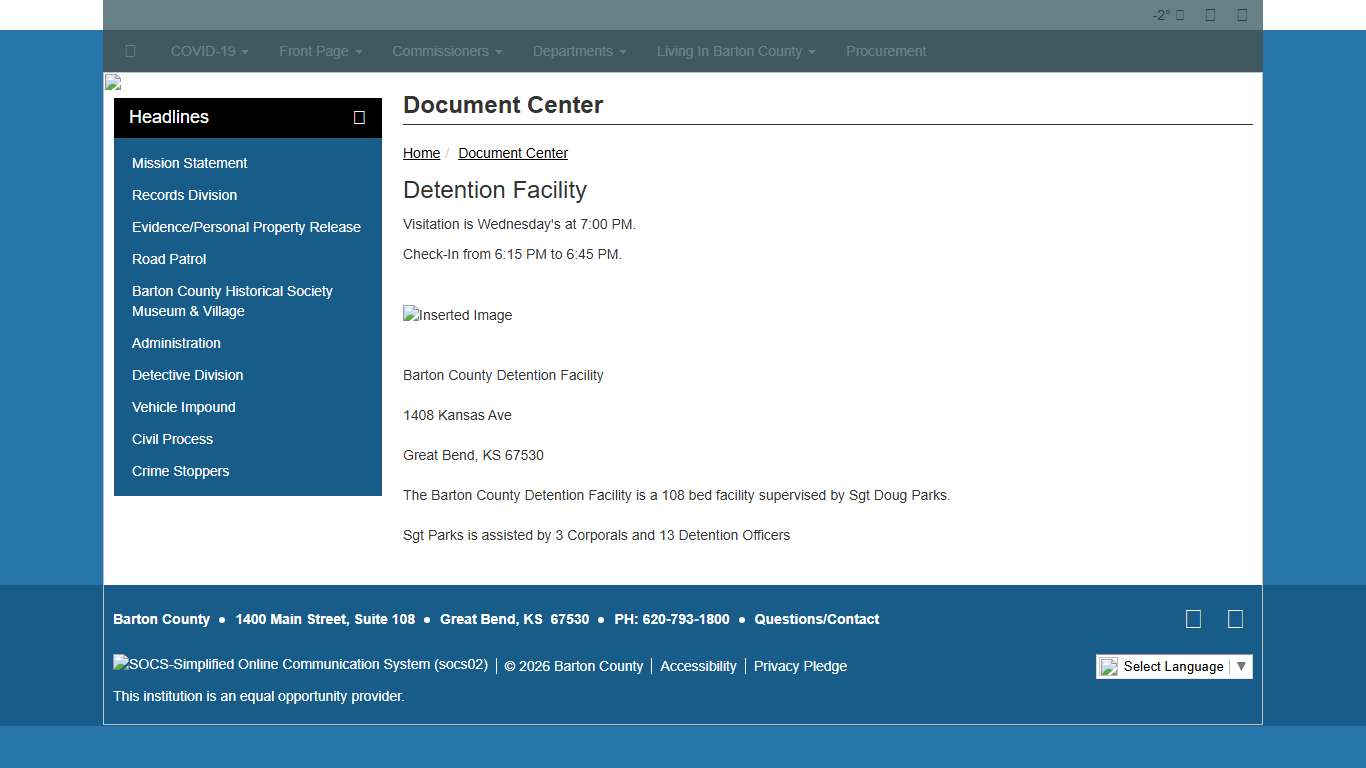Click the Twitter icon in the footer
The width and height of the screenshot is (1366, 768).
[1235, 619]
